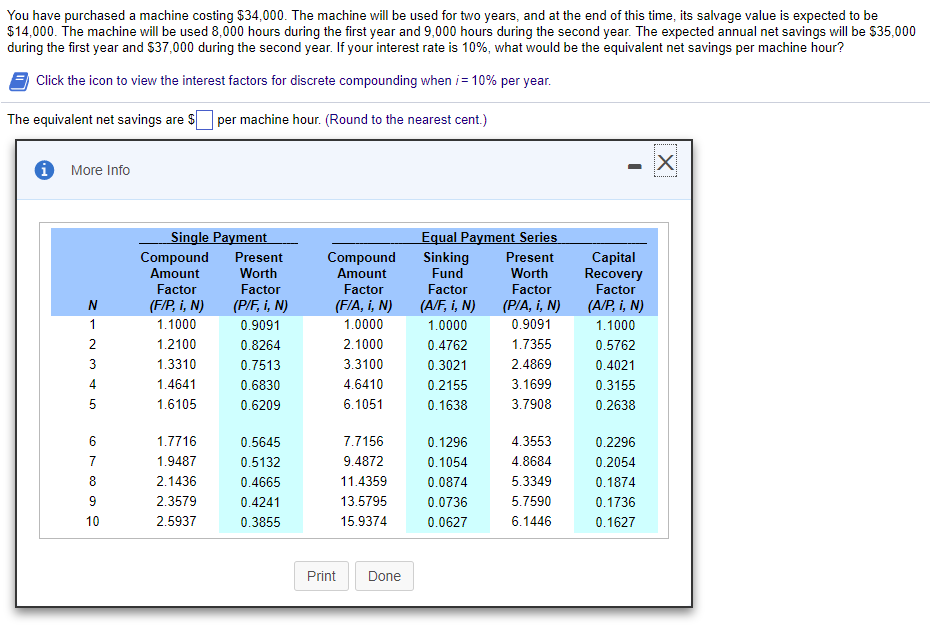Select the value 11.4359 in row 8
The width and height of the screenshot is (930, 630).
pyautogui.click(x=363, y=481)
